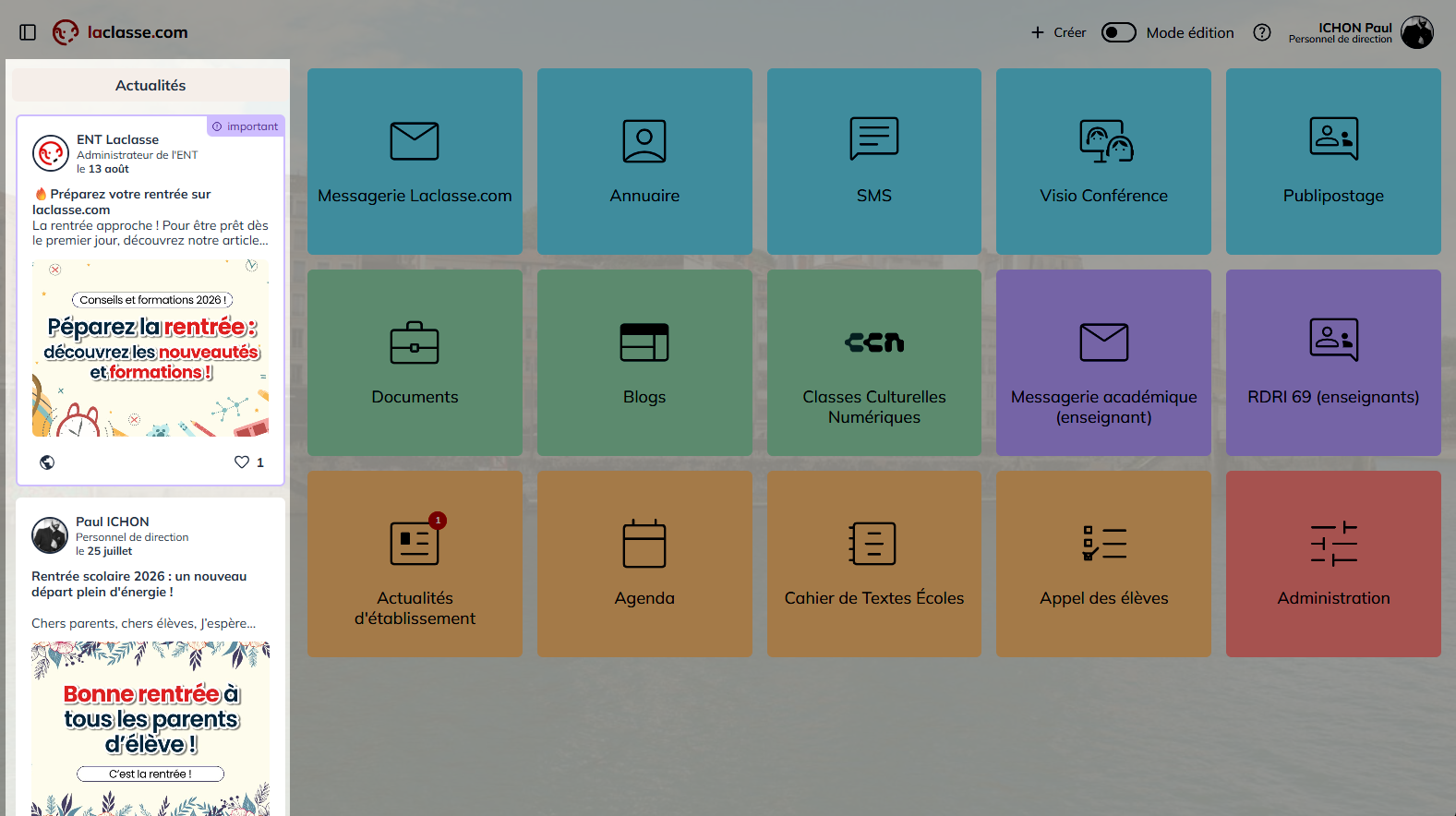1456x816 pixels.
Task: Click the ENT Laclasse author name
Action: coord(117,139)
